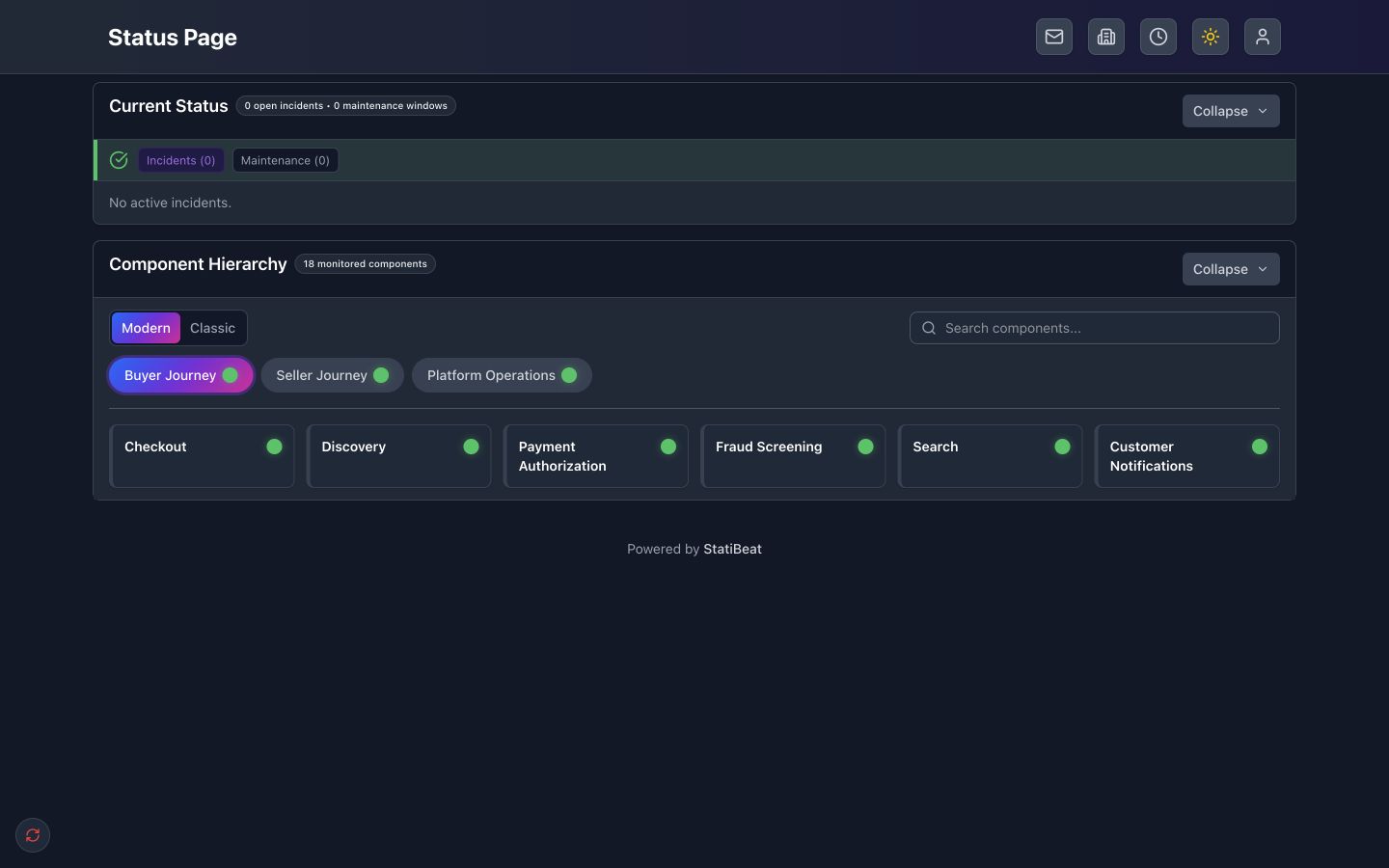Open the Customer Notifications component card
Image resolution: width=1389 pixels, height=868 pixels.
coord(1187,456)
